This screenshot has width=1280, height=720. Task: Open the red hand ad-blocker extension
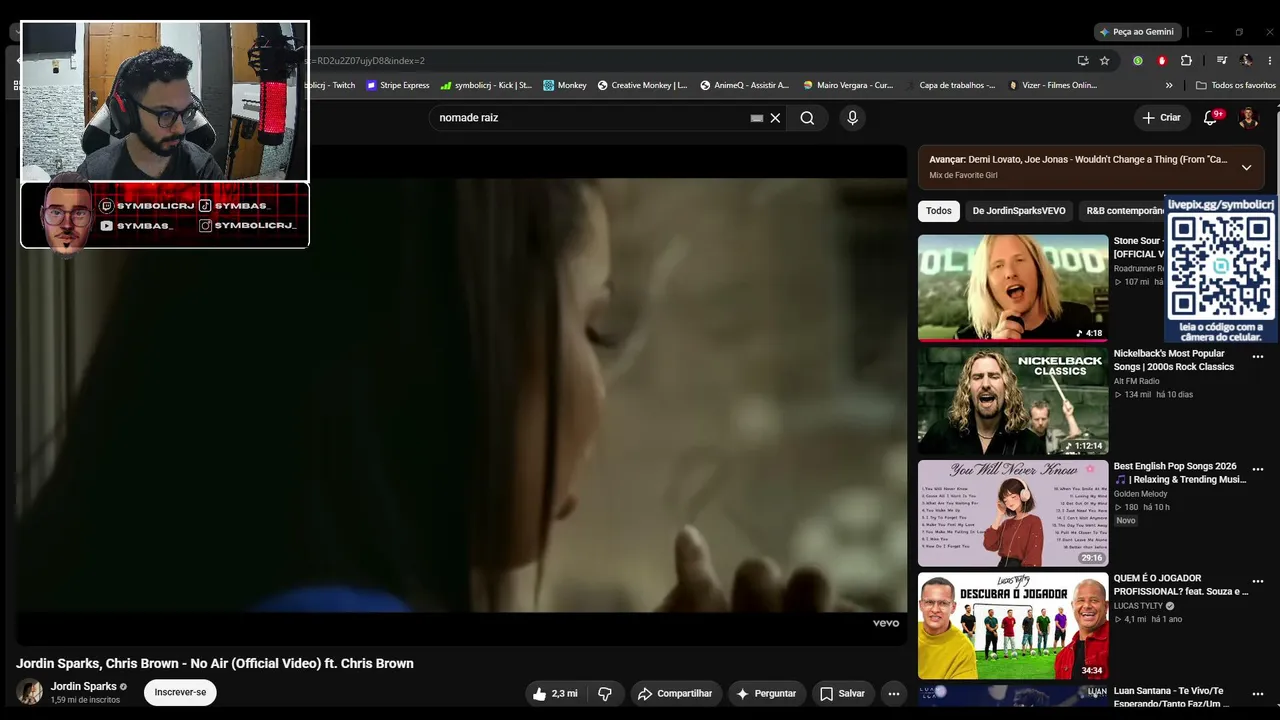(1162, 60)
